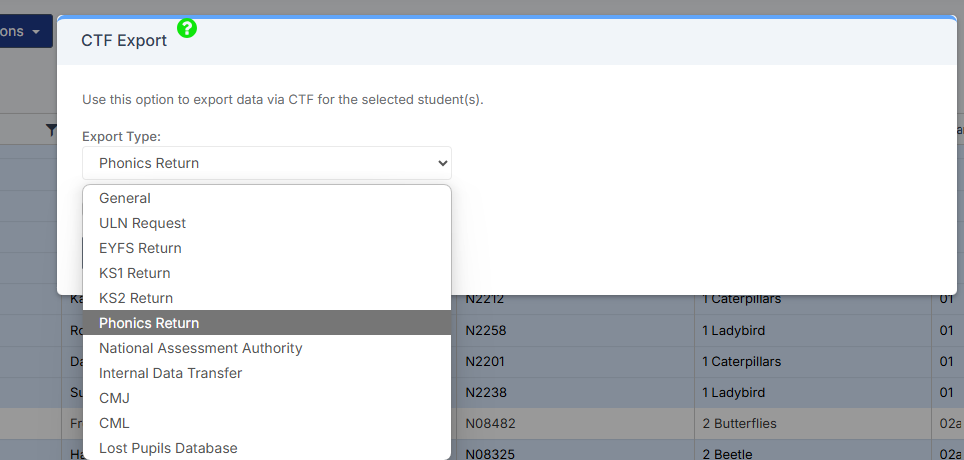Select Lost Pupils Database option
The height and width of the screenshot is (460, 964).
coord(168,448)
